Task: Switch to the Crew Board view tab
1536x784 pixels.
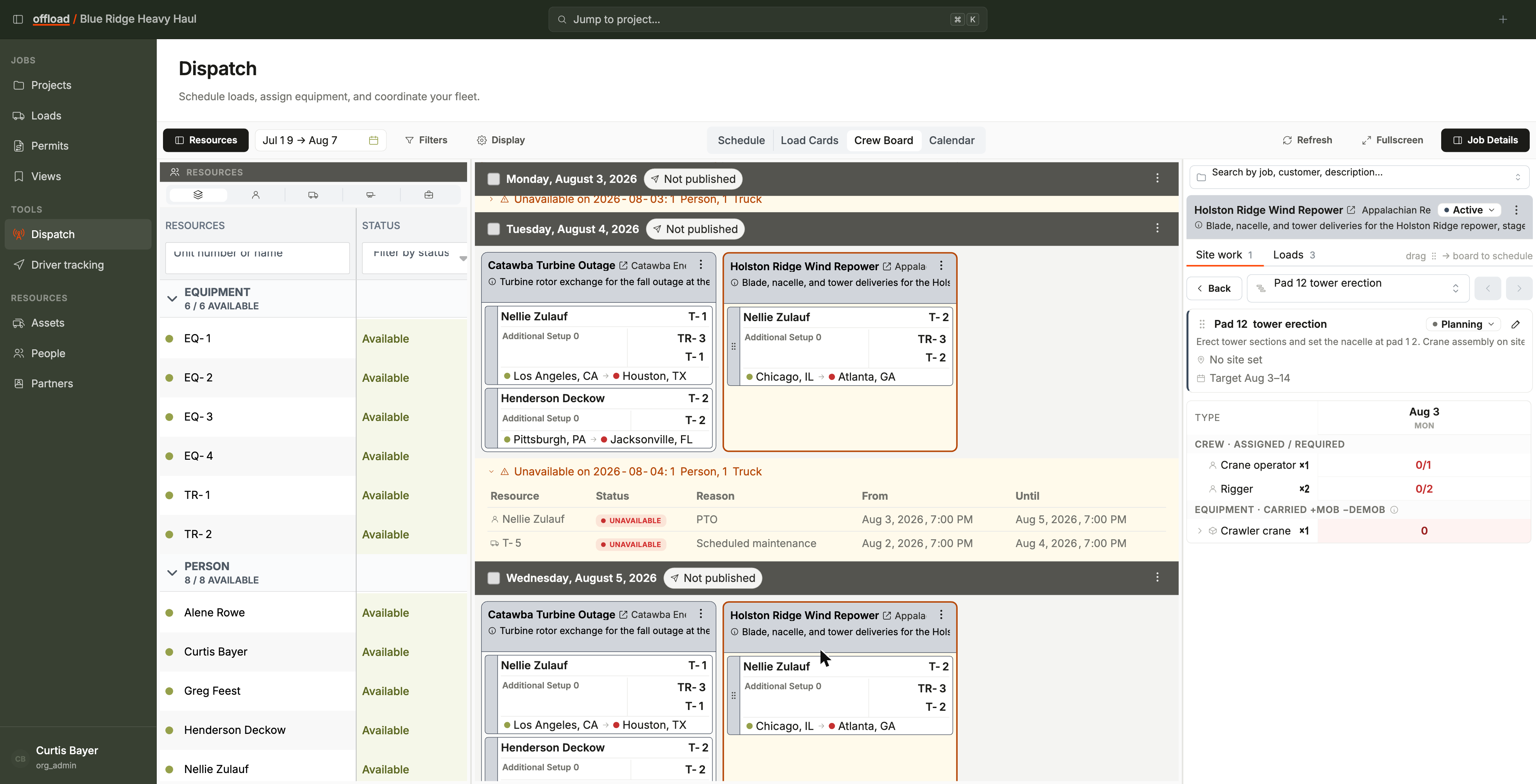Action: coord(883,141)
